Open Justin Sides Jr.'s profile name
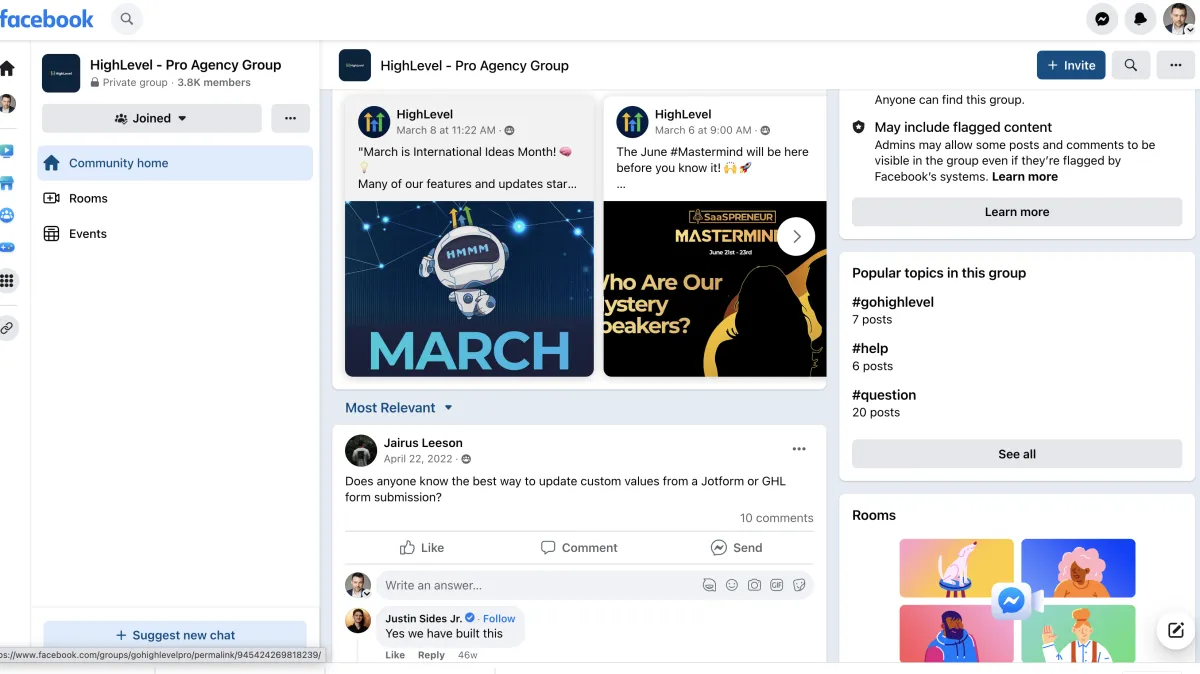 424,619
